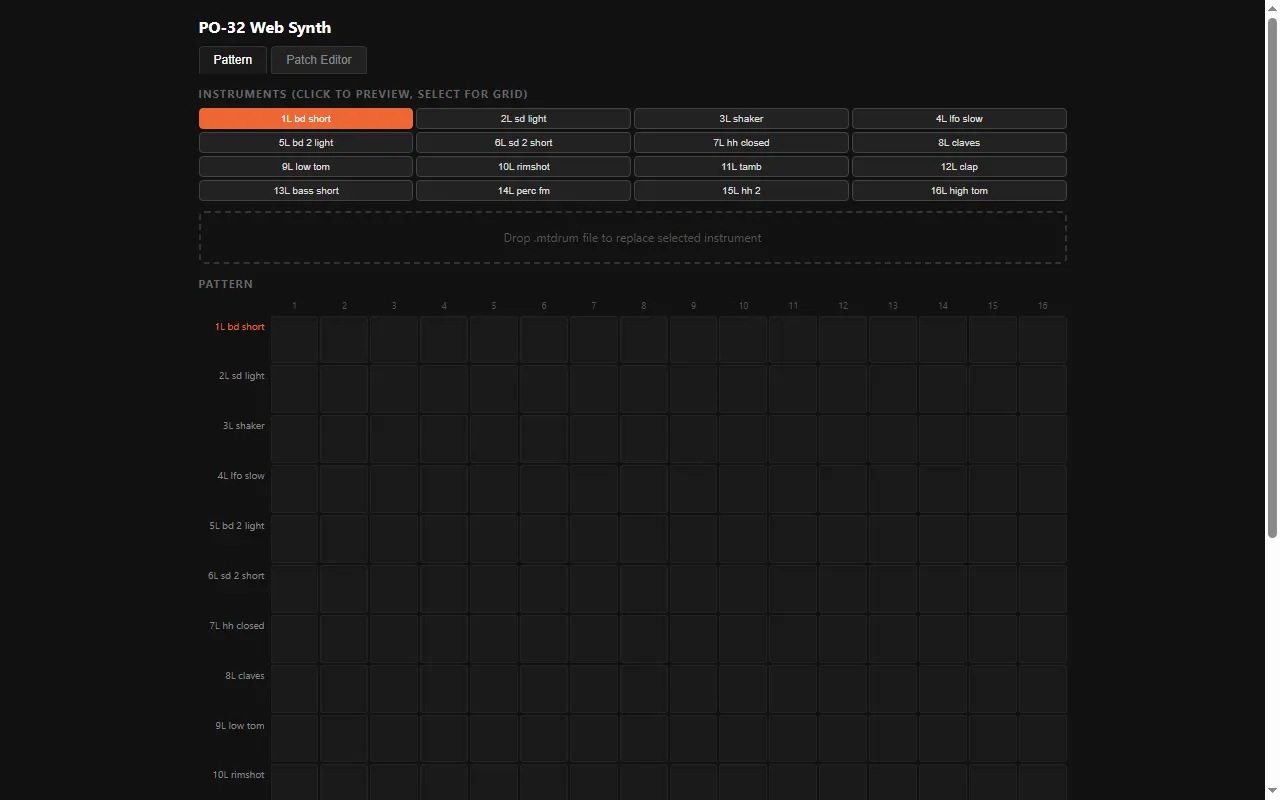This screenshot has height=800, width=1280.
Task: Pick the 4L lfo slow instrument button
Action: (959, 119)
